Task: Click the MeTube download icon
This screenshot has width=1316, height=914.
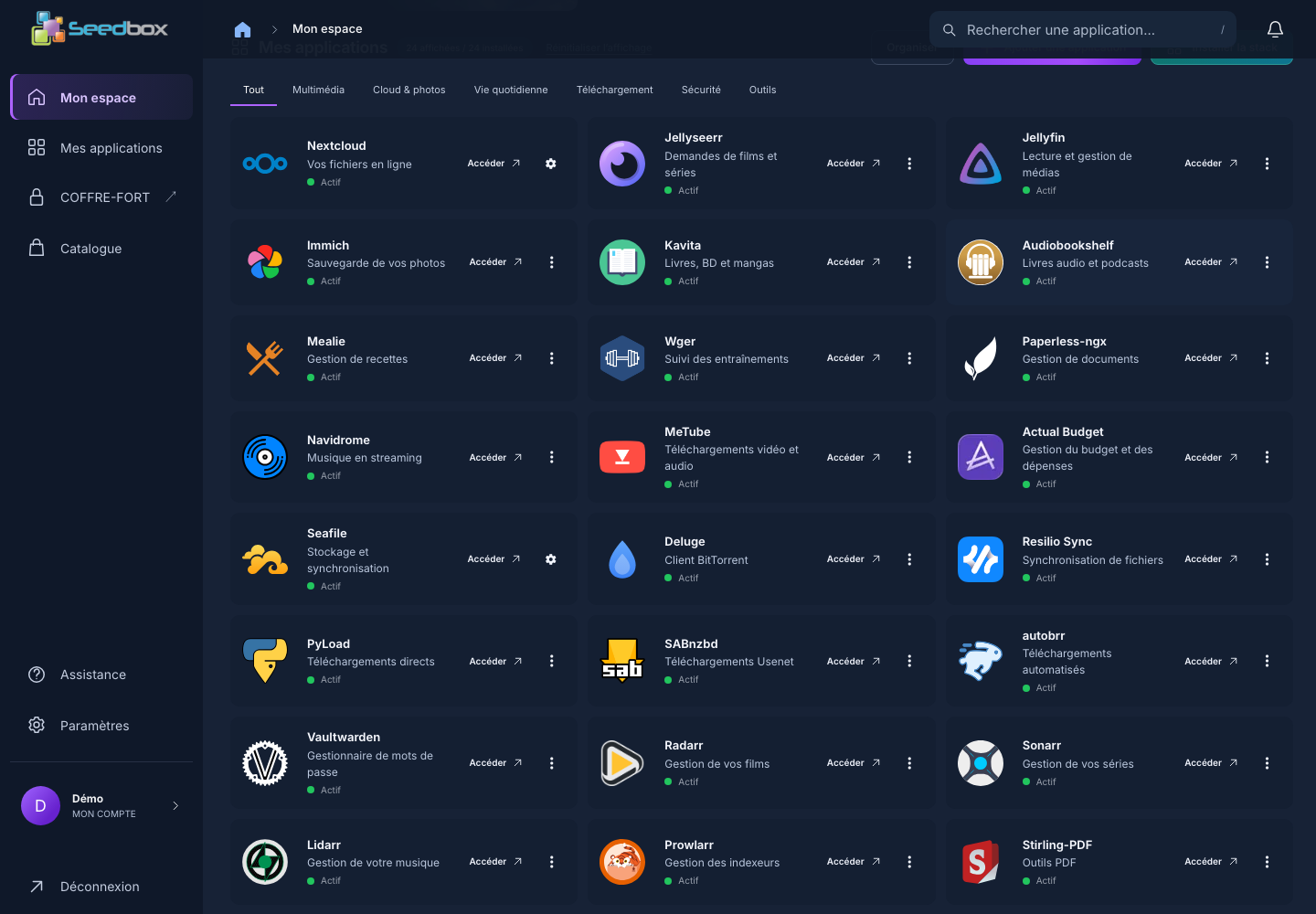Action: coord(622,457)
